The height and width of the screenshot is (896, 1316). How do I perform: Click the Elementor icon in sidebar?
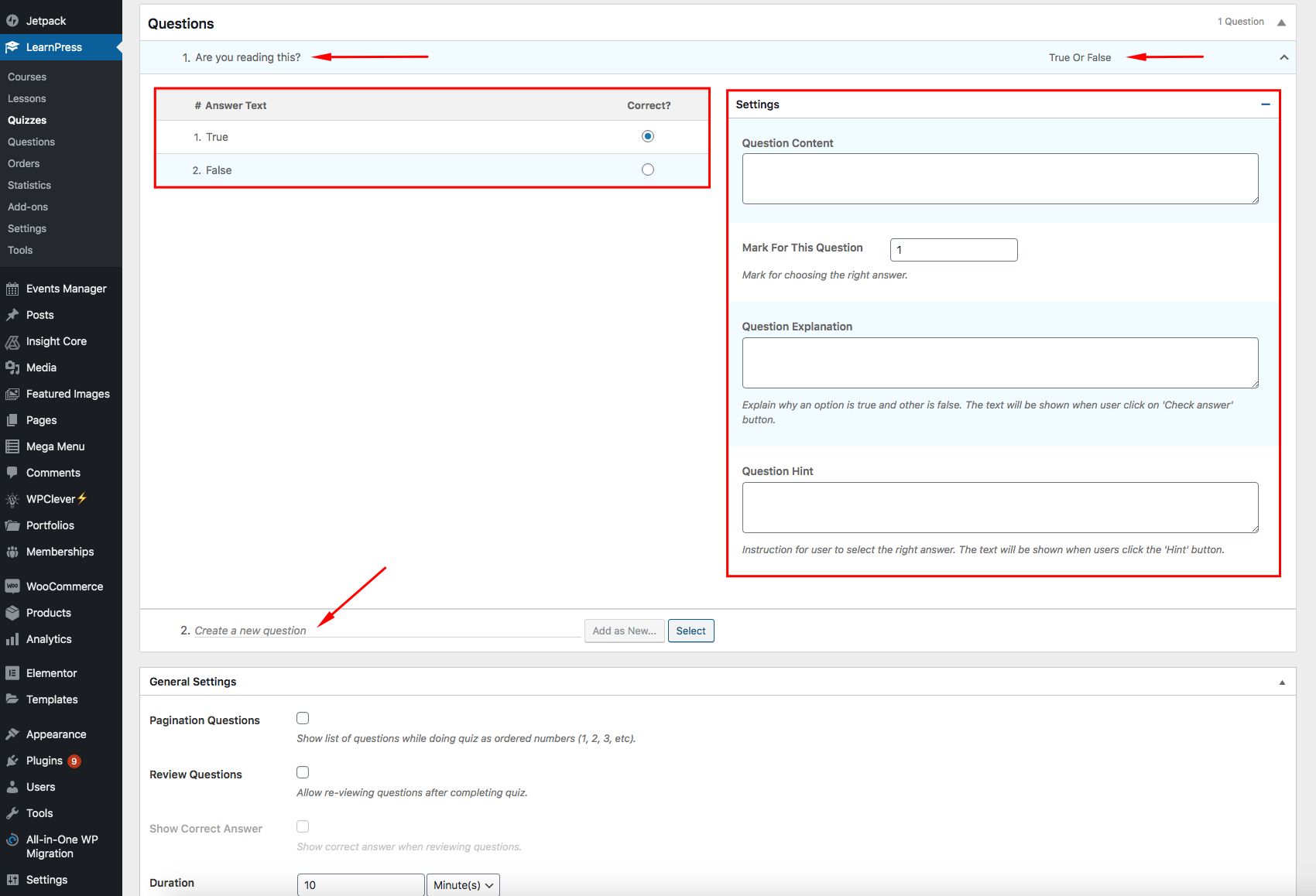[12, 673]
